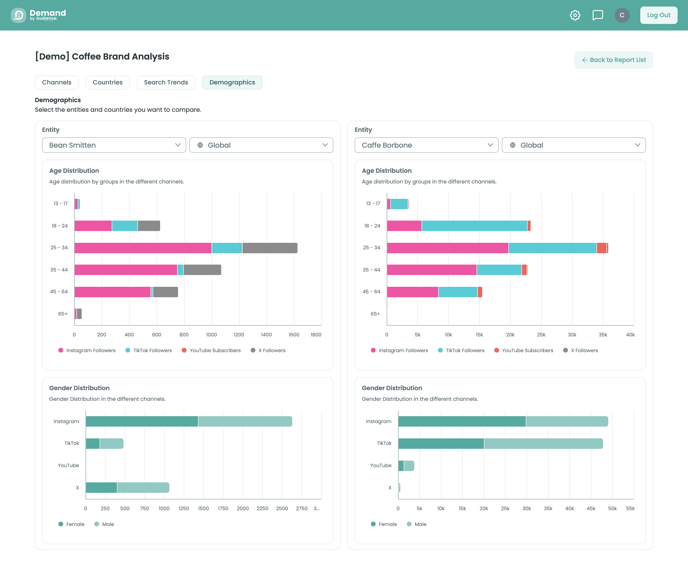Open the Caffe Borbone entity dropdown
Viewport: 688px width, 570px height.
(426, 145)
